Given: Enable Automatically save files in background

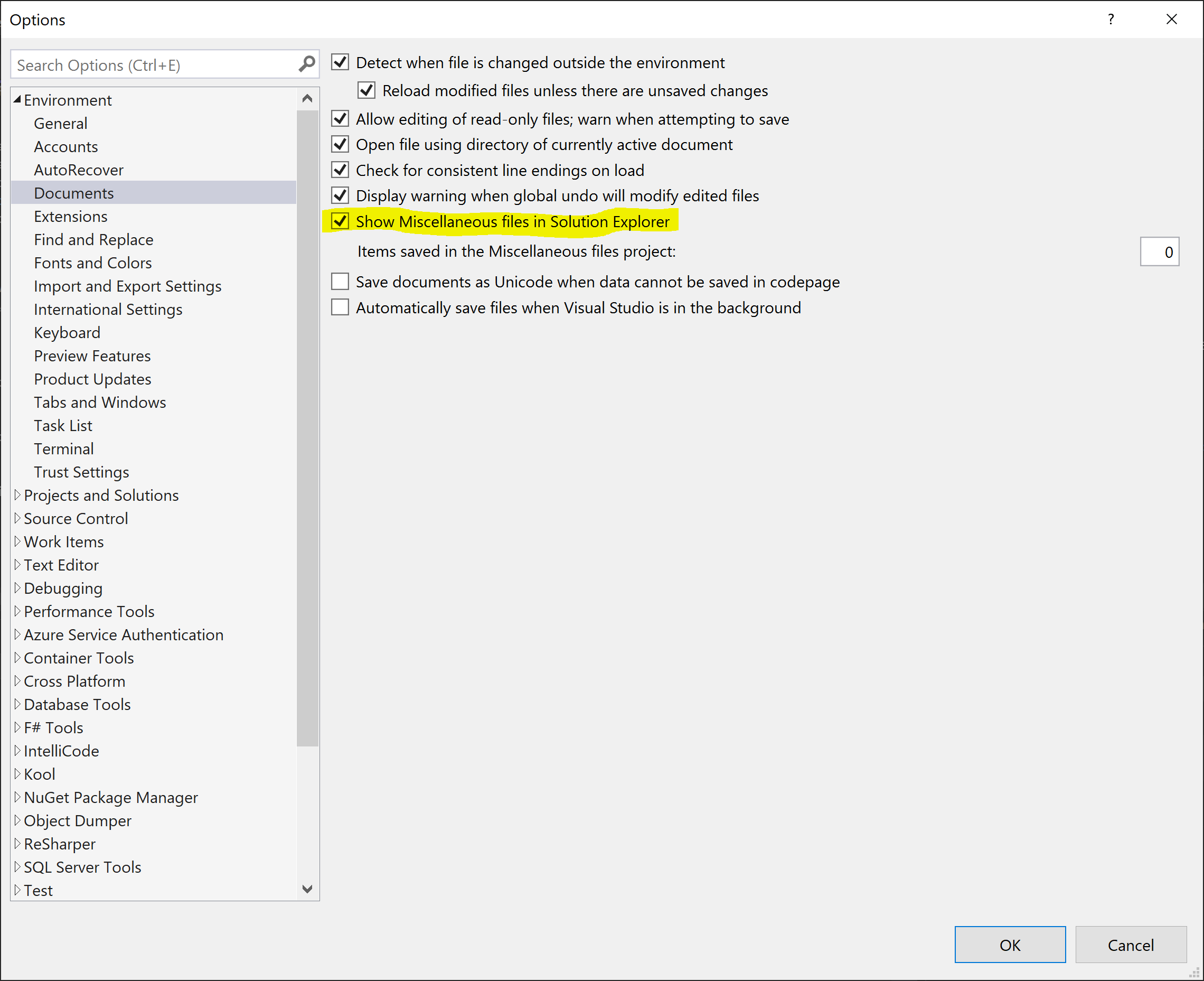Looking at the screenshot, I should click(340, 307).
